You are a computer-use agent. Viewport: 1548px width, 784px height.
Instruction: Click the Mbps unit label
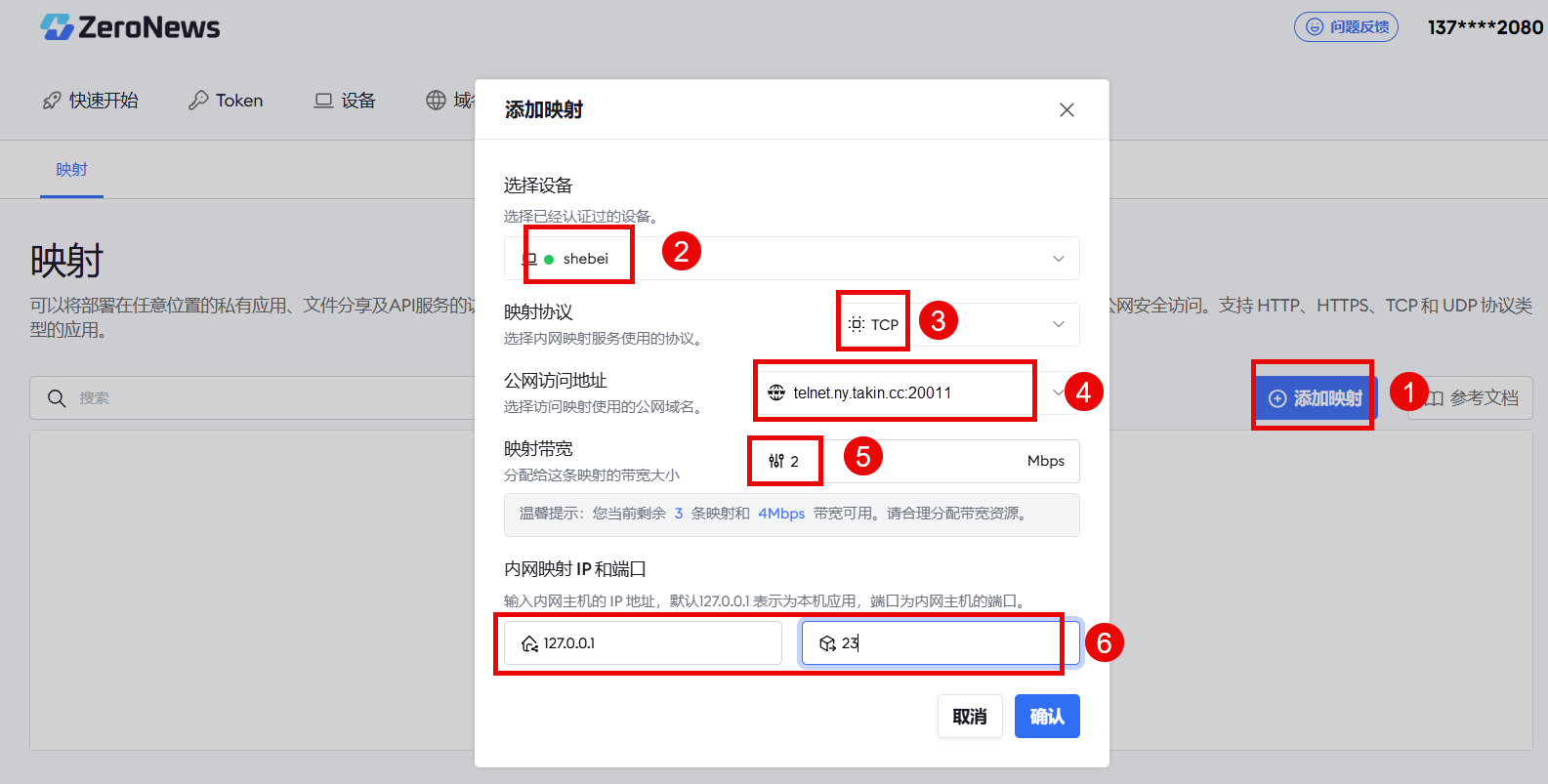tap(1045, 461)
